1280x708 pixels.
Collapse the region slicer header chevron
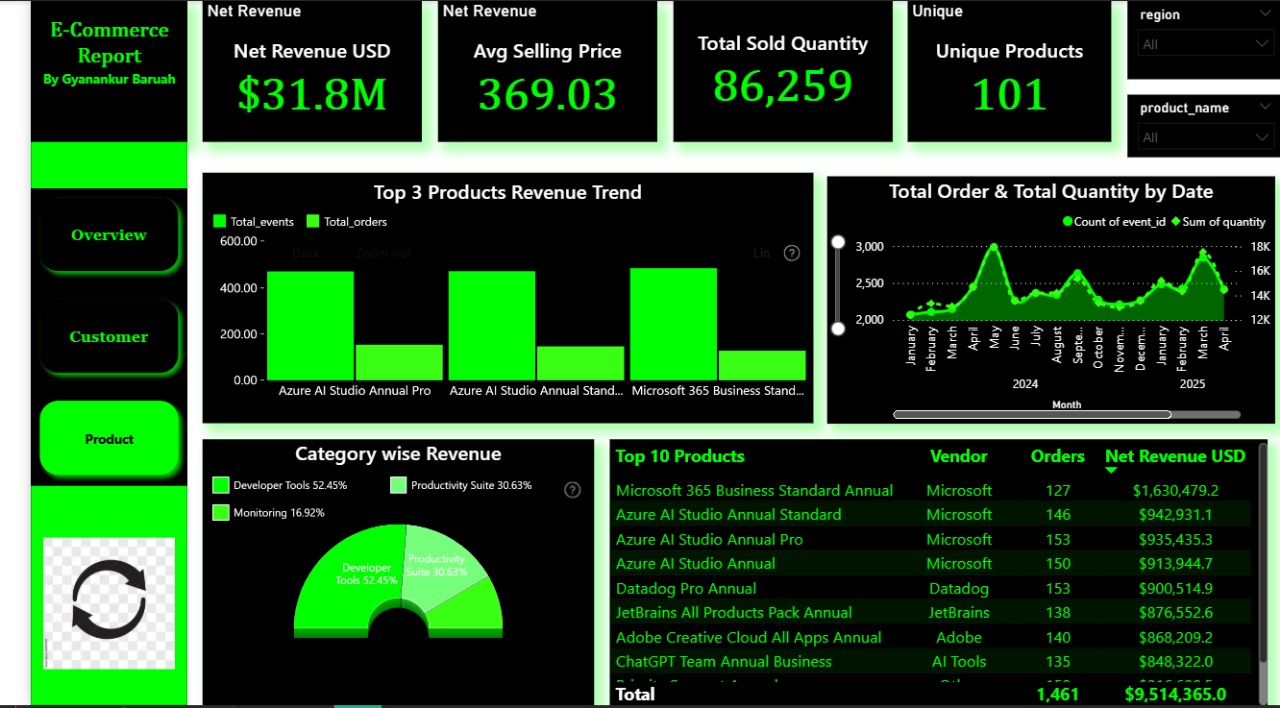click(1266, 14)
